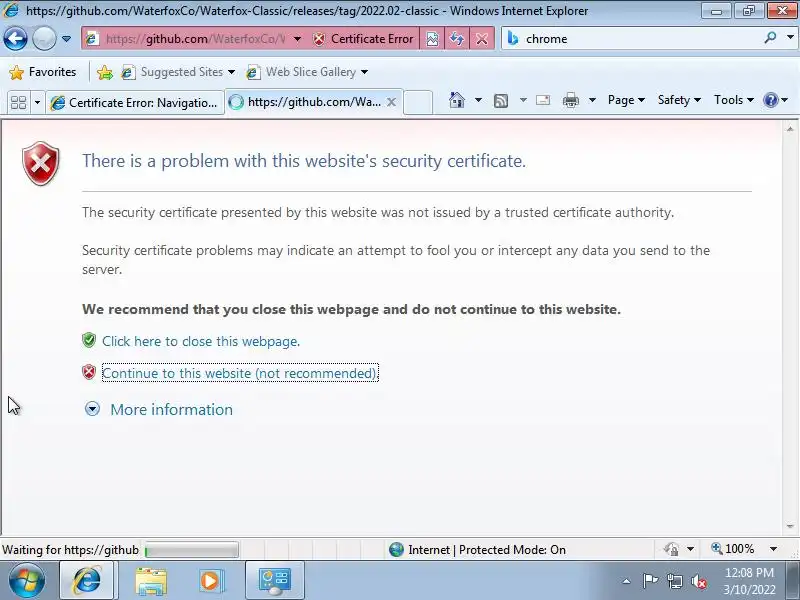Open the tab list dropdown arrow

click(x=37, y=103)
